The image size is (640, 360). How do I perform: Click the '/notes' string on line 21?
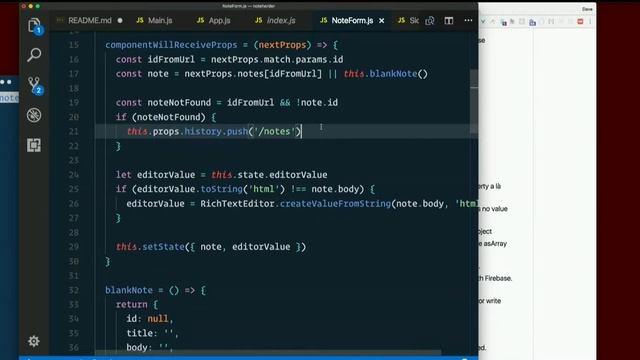274,131
